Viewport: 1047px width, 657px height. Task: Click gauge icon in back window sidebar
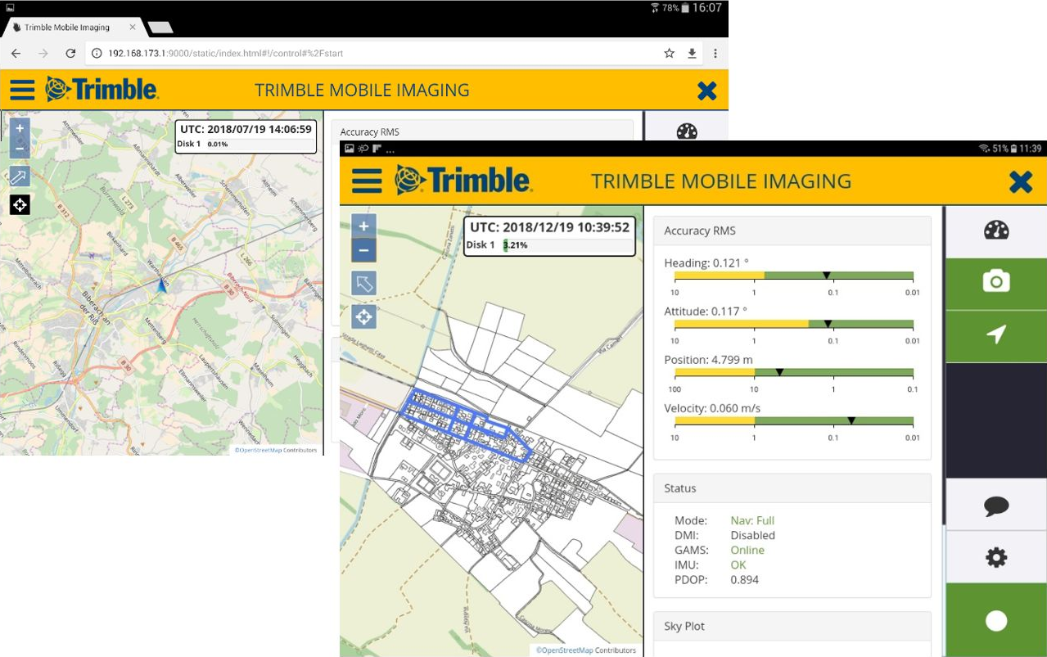click(686, 130)
